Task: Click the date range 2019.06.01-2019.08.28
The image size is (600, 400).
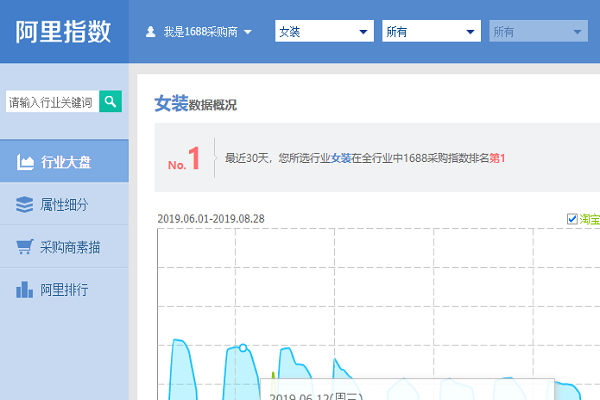Action: click(x=211, y=219)
